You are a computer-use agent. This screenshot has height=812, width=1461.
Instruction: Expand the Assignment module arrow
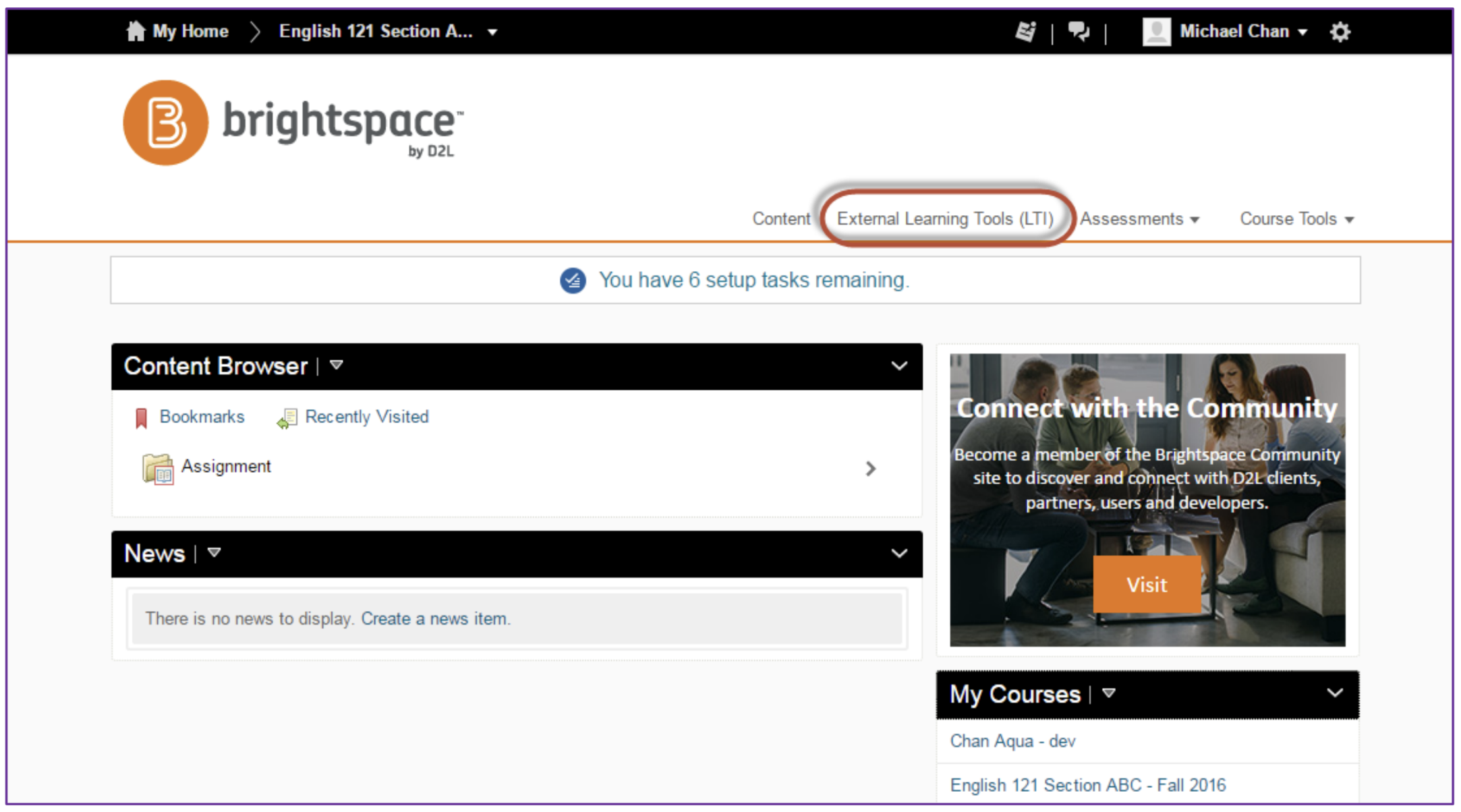871,469
